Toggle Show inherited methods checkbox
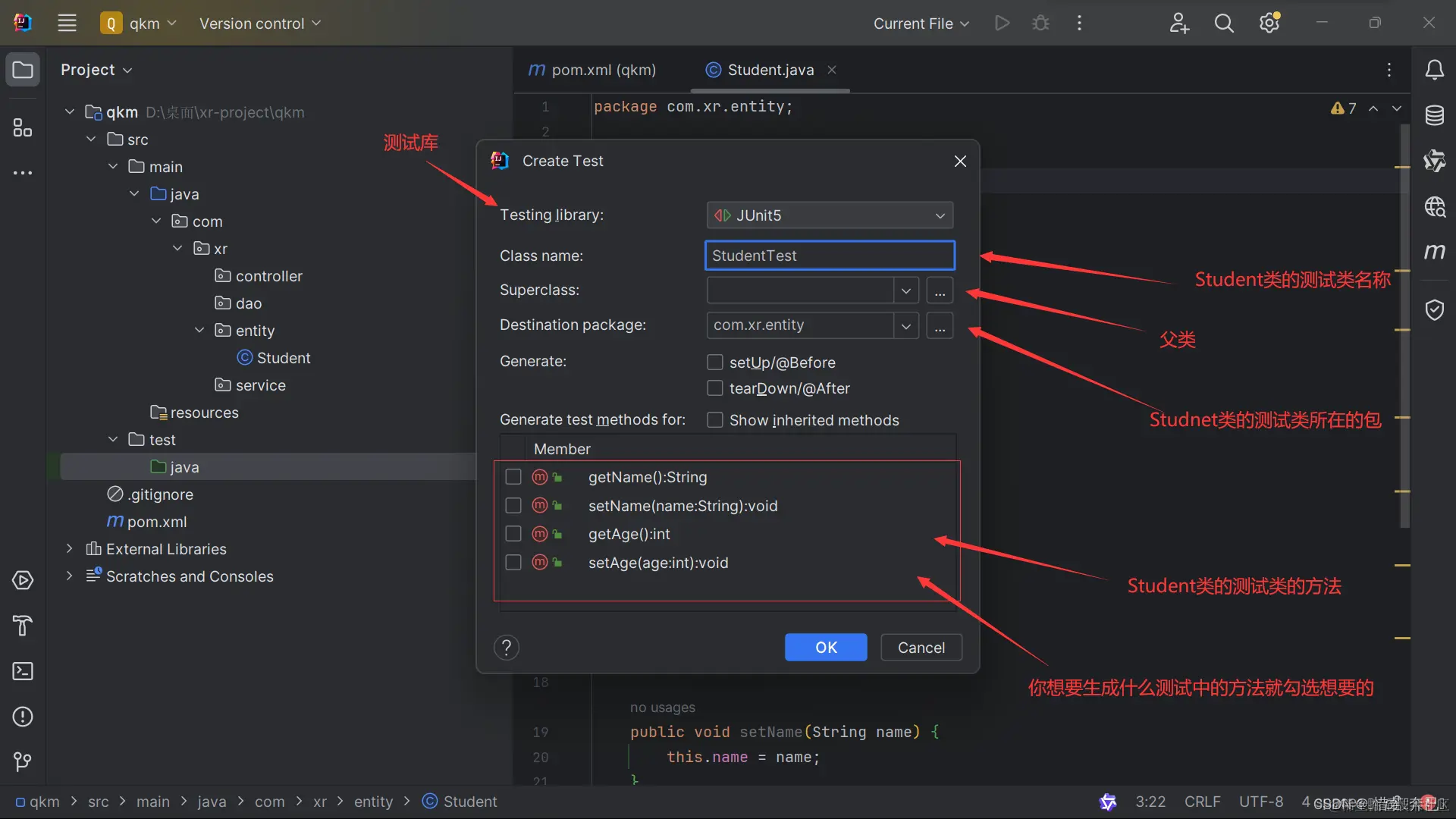 coord(714,420)
